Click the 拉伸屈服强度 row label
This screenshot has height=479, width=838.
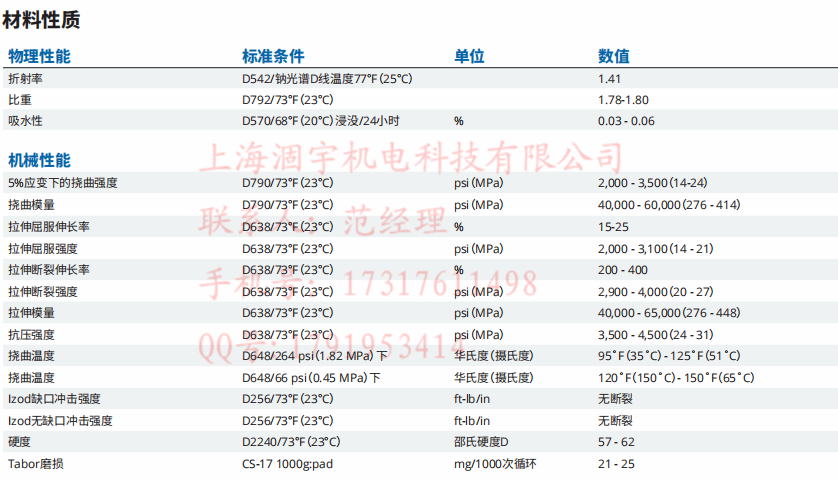[43, 249]
